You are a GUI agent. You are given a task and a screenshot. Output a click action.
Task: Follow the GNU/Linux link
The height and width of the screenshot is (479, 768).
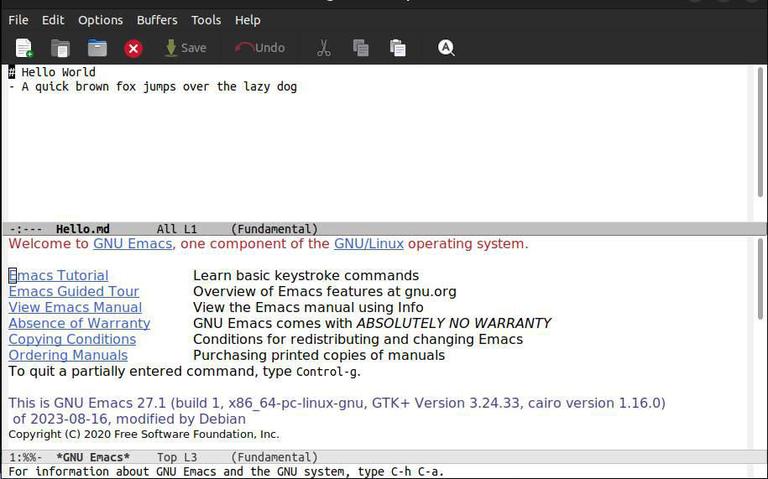pos(369,244)
